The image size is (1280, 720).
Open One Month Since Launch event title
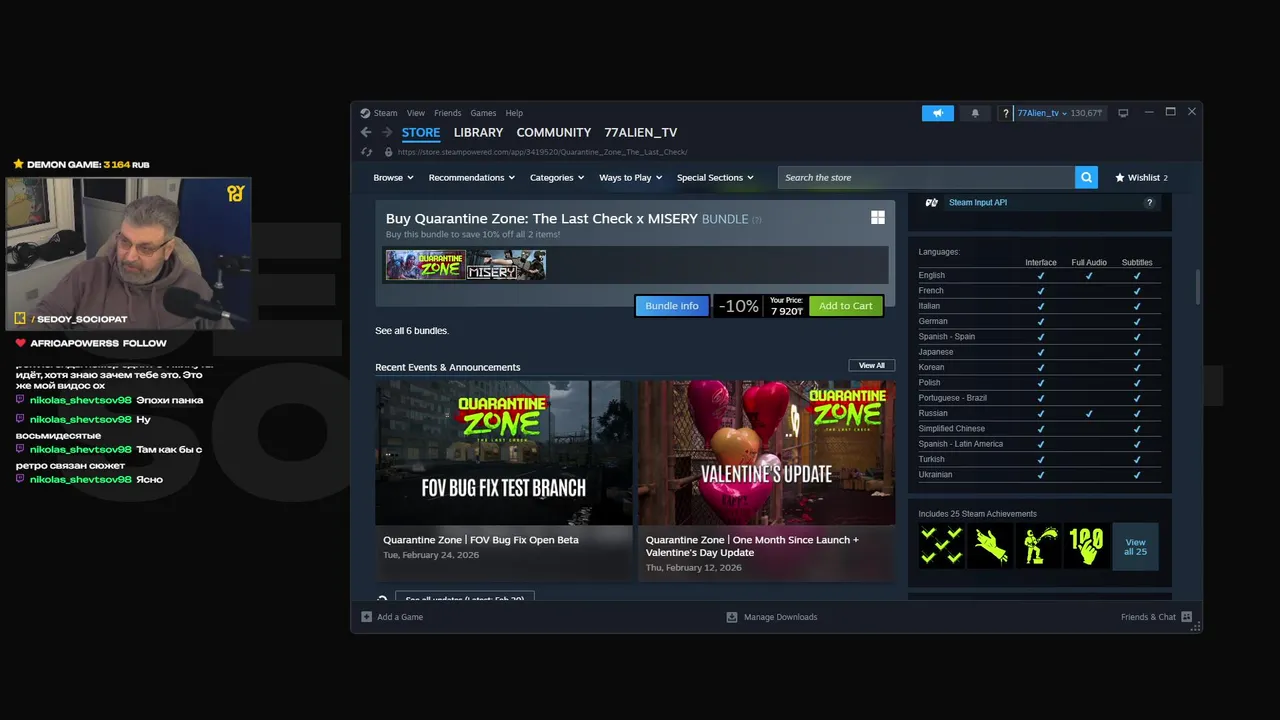coord(752,546)
